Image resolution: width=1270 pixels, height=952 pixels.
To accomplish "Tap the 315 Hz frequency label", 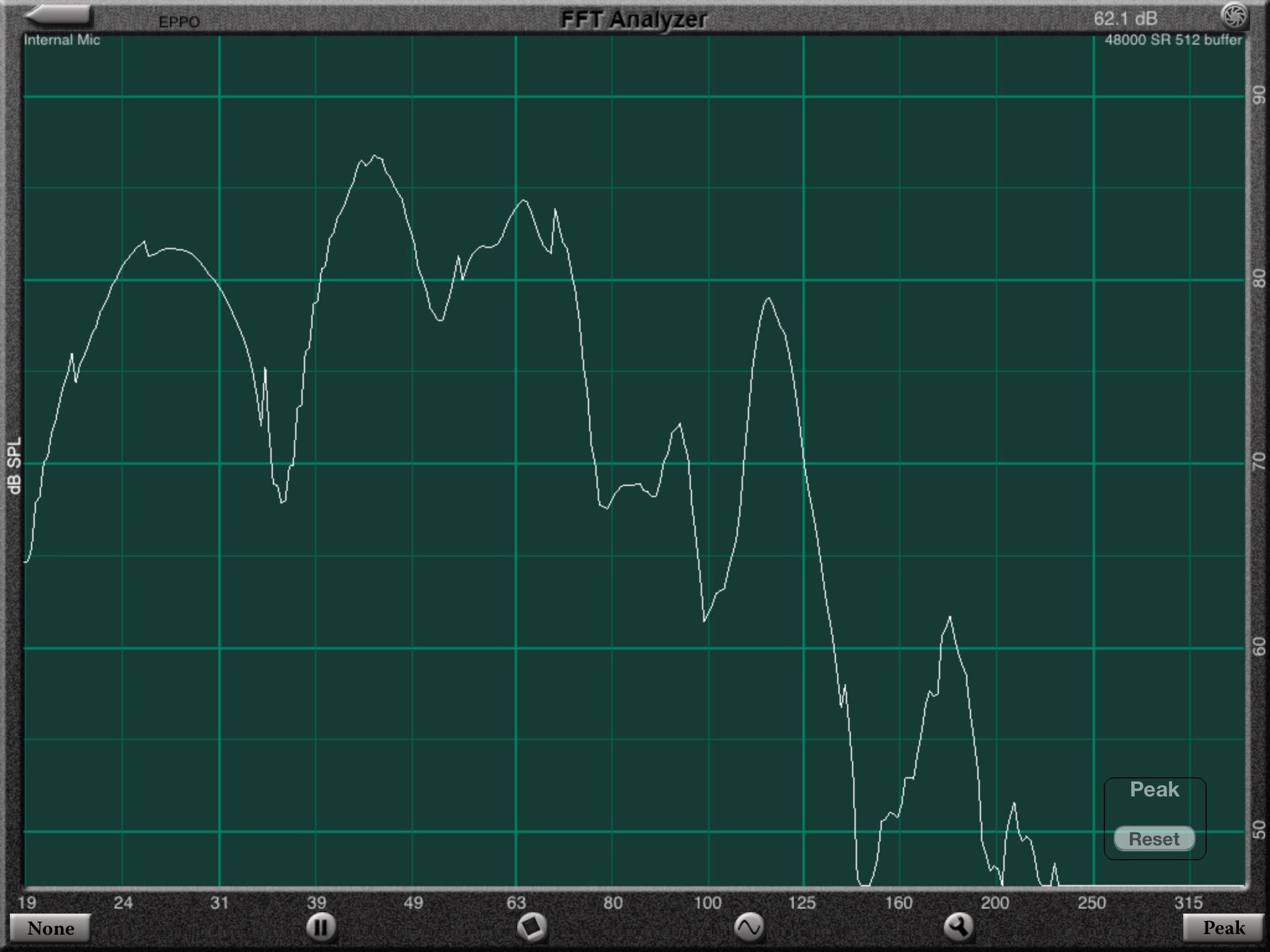I will pos(1188,902).
